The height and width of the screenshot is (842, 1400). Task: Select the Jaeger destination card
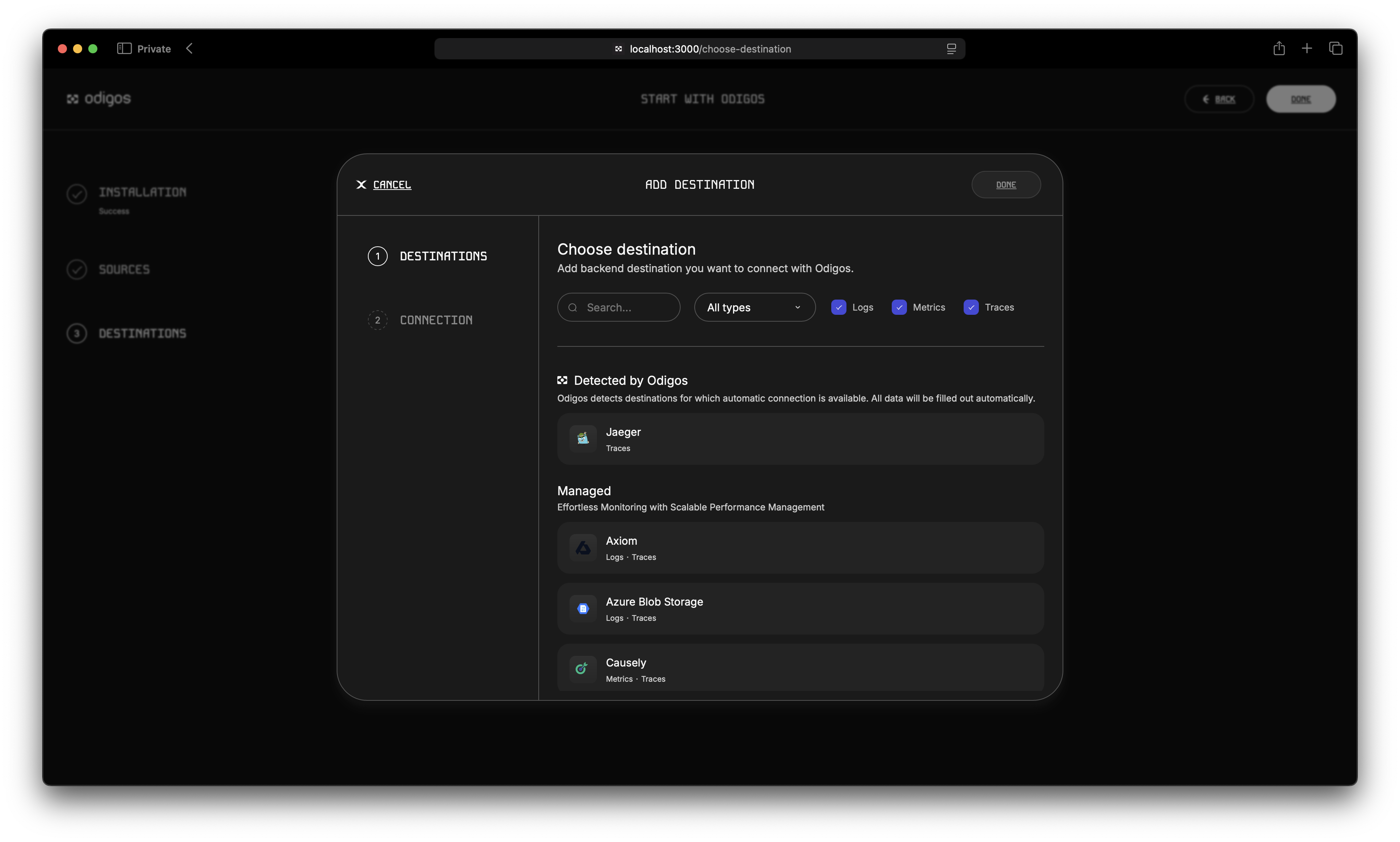coord(800,439)
